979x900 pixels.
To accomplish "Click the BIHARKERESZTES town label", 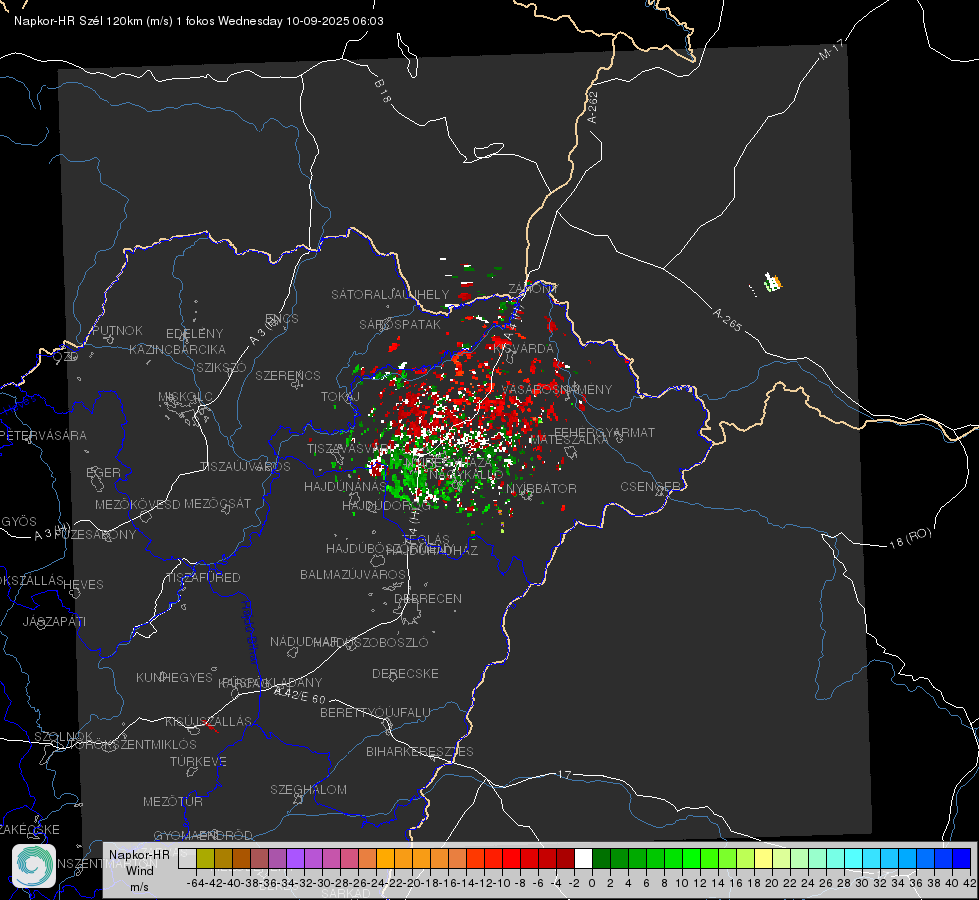I will [x=420, y=751].
